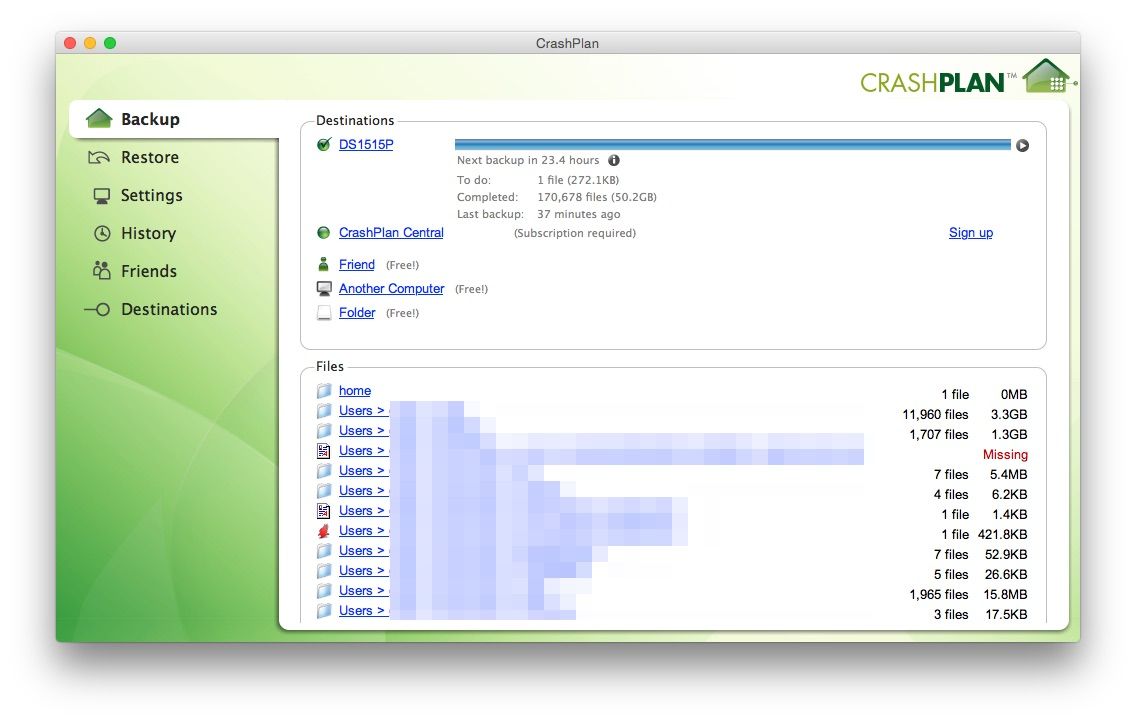Click the blank folder icon beside the Folder destination
This screenshot has width=1136, height=722.
tap(324, 313)
